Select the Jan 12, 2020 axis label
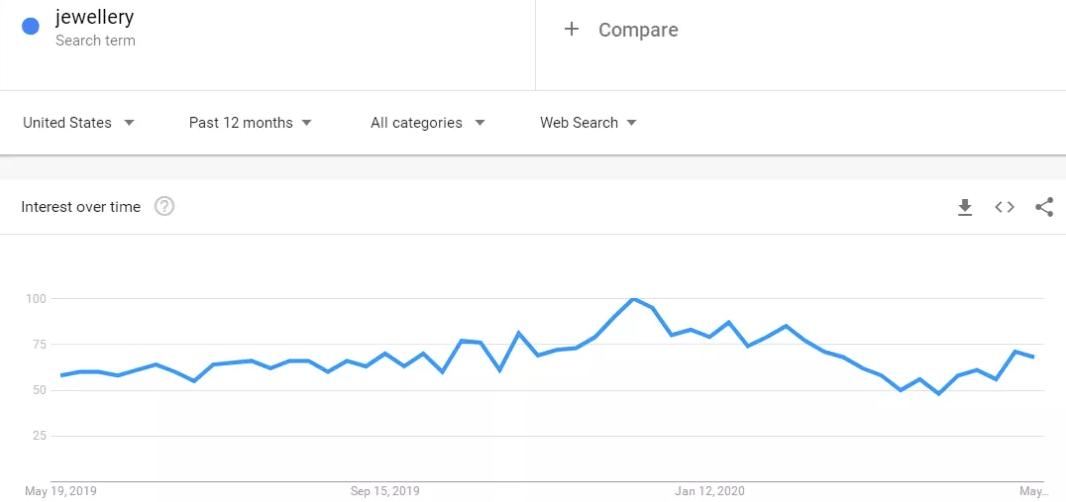The height and width of the screenshot is (502, 1066). click(x=709, y=491)
